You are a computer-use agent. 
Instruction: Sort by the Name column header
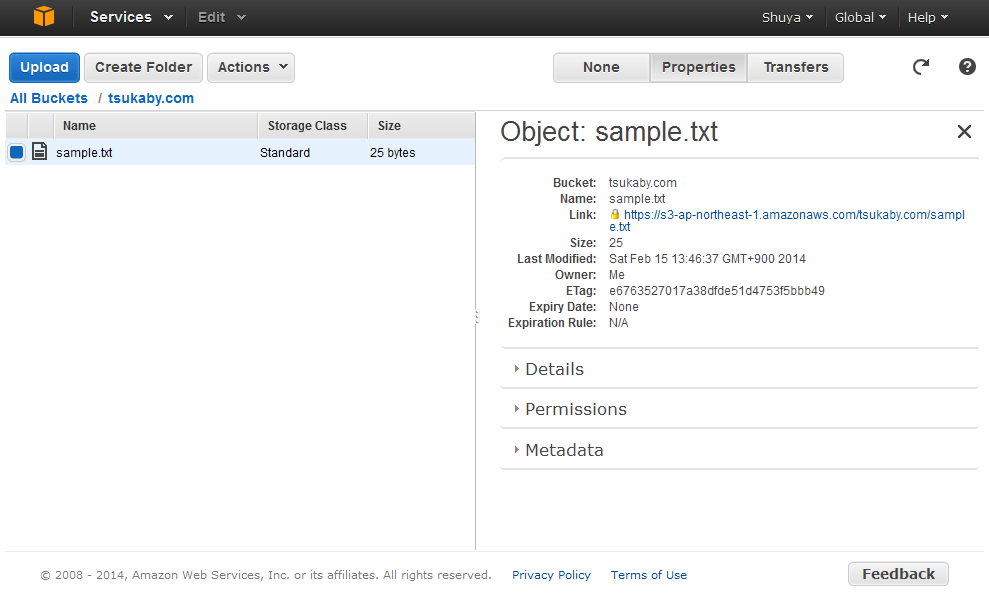80,126
